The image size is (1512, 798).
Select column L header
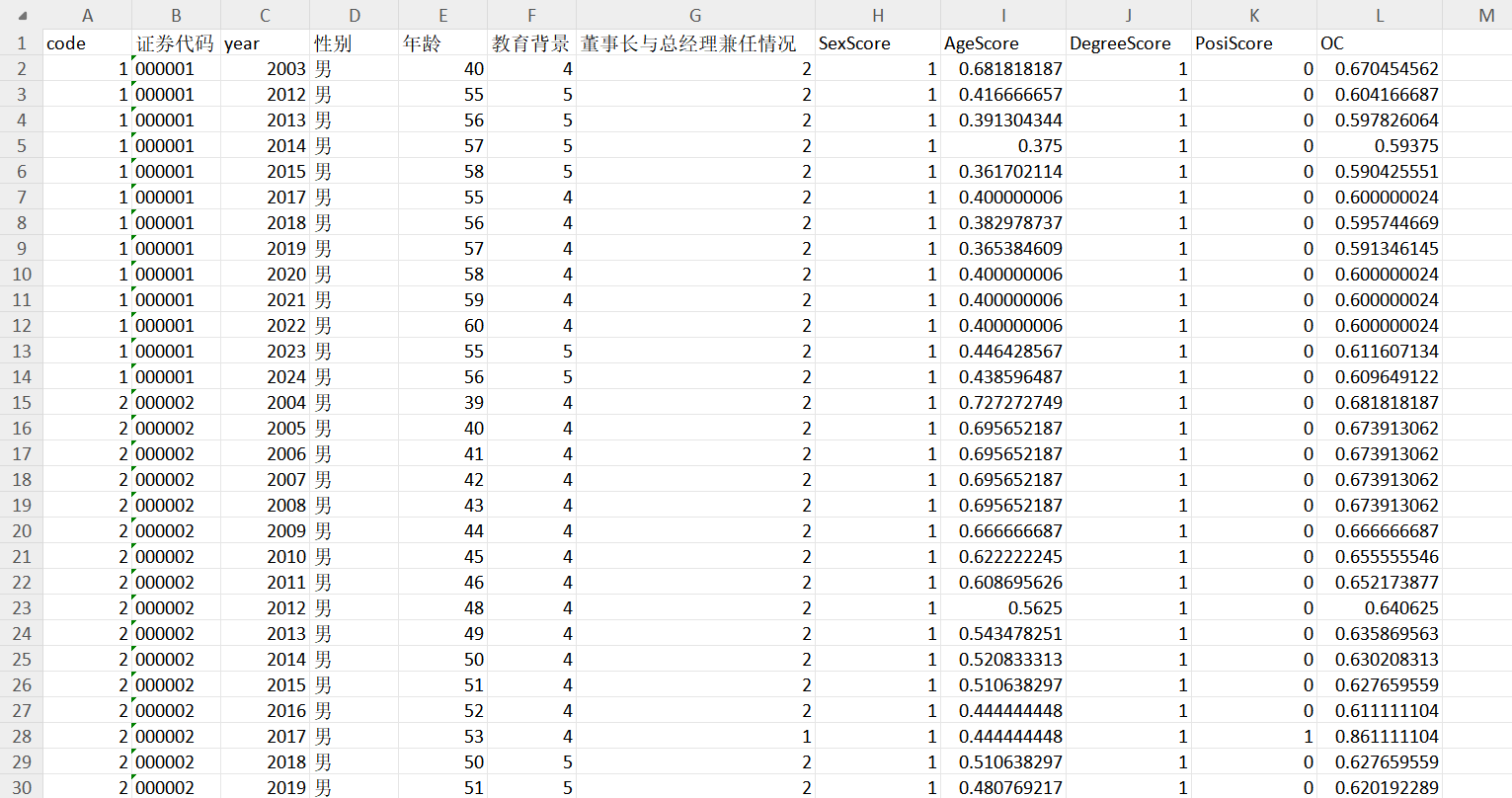coord(1380,16)
